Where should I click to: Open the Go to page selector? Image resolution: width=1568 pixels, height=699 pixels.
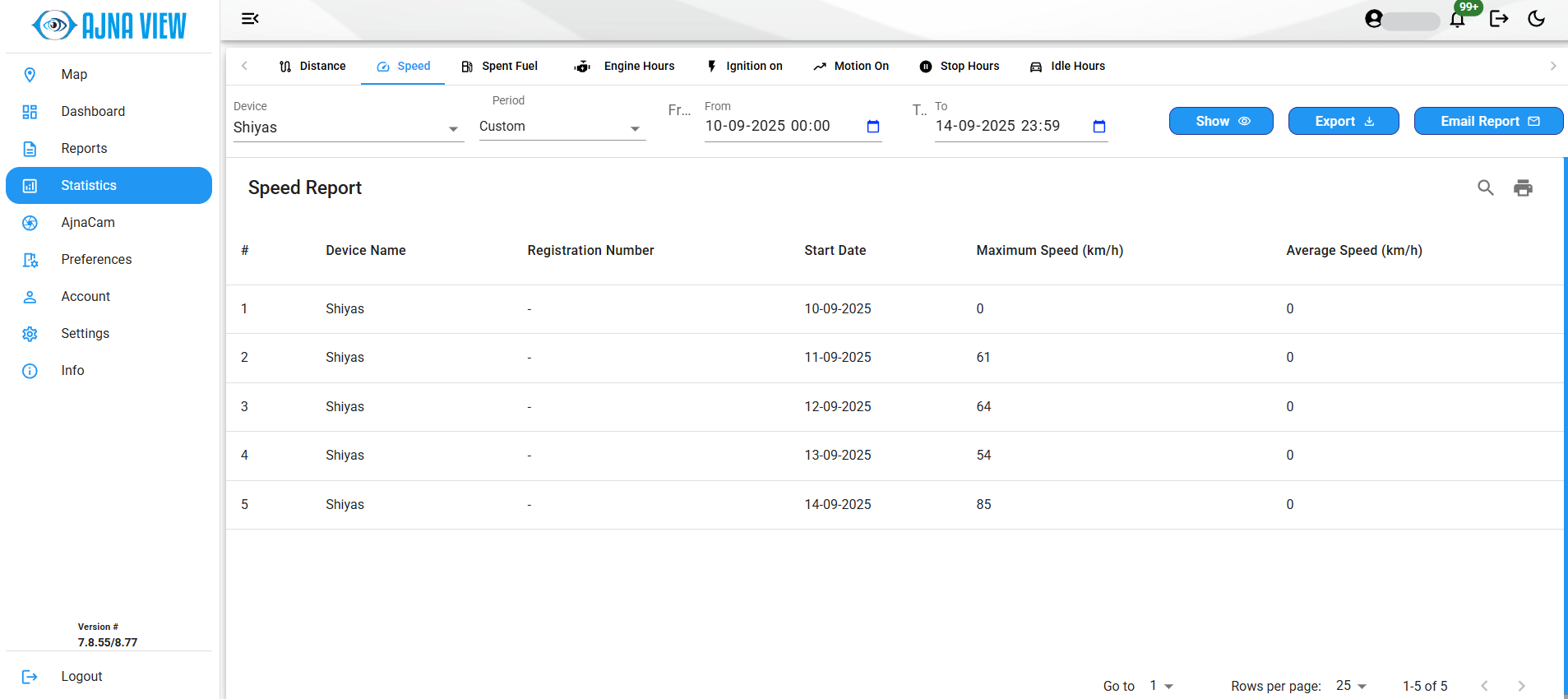tap(1161, 686)
